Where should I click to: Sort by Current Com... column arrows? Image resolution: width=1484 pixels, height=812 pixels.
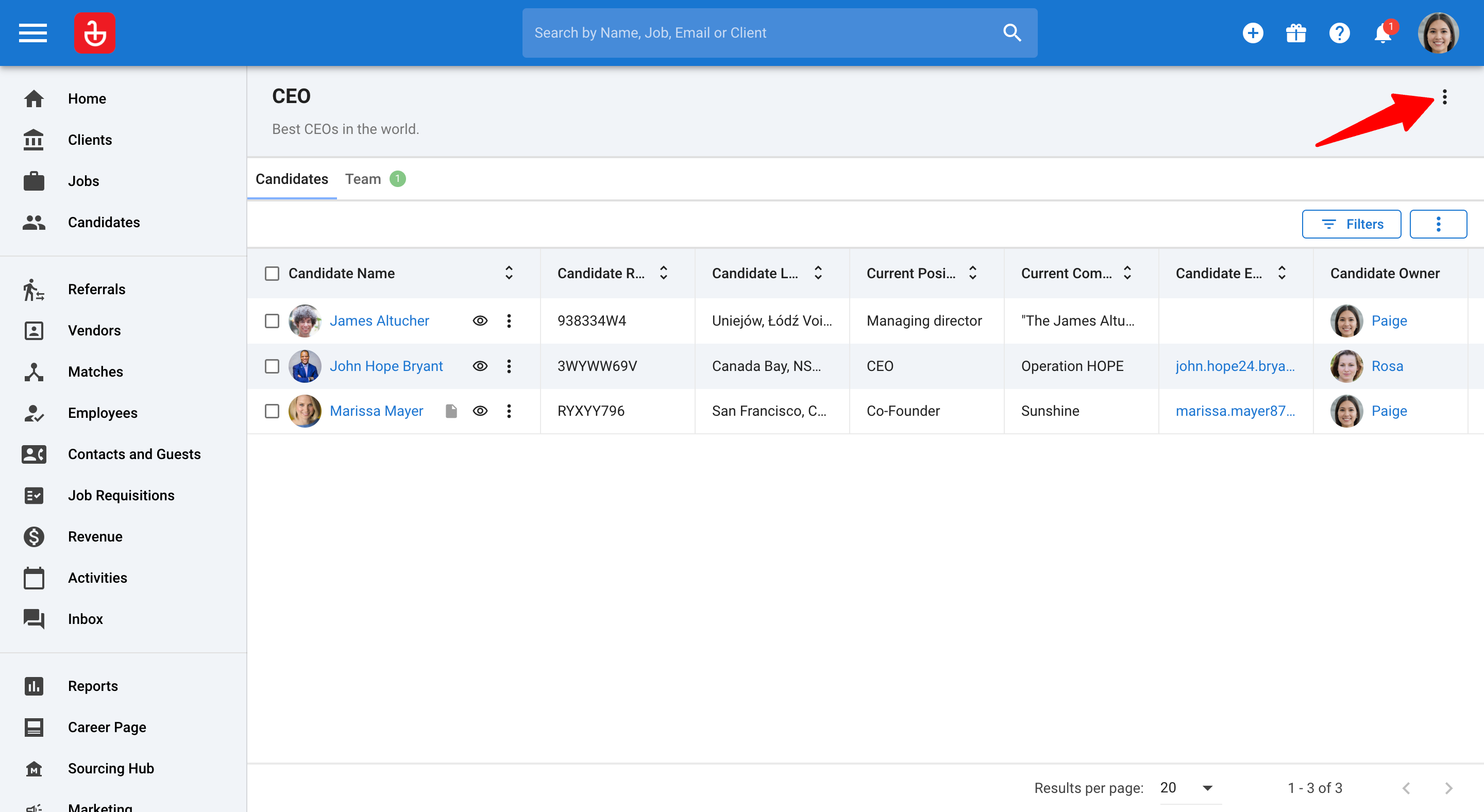(1127, 273)
